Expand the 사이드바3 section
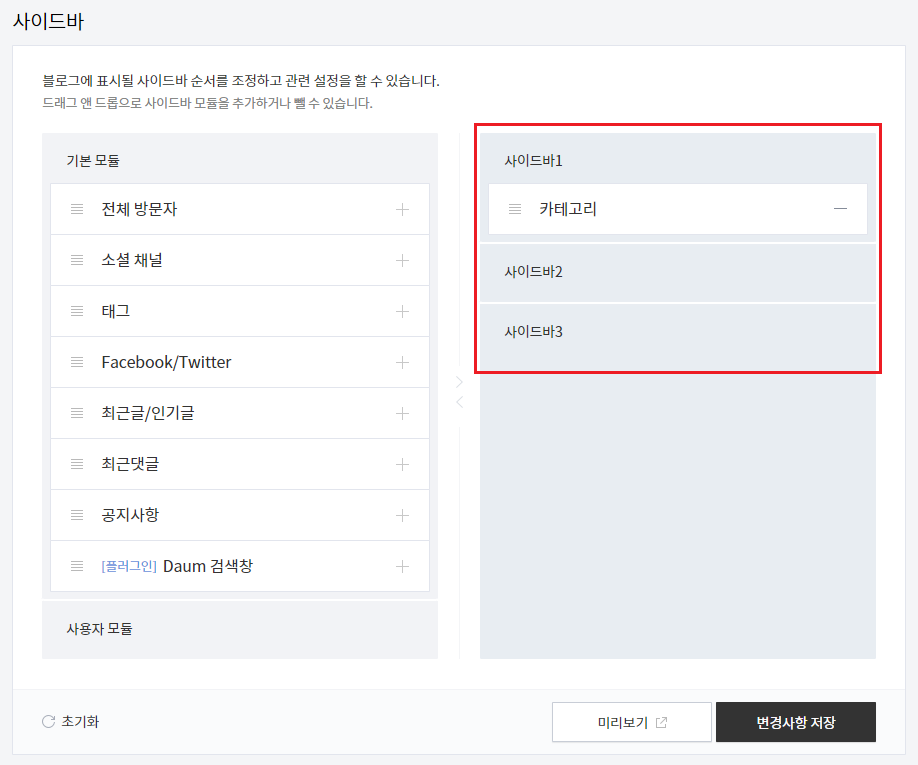Viewport: 918px width, 765px height. coord(677,331)
